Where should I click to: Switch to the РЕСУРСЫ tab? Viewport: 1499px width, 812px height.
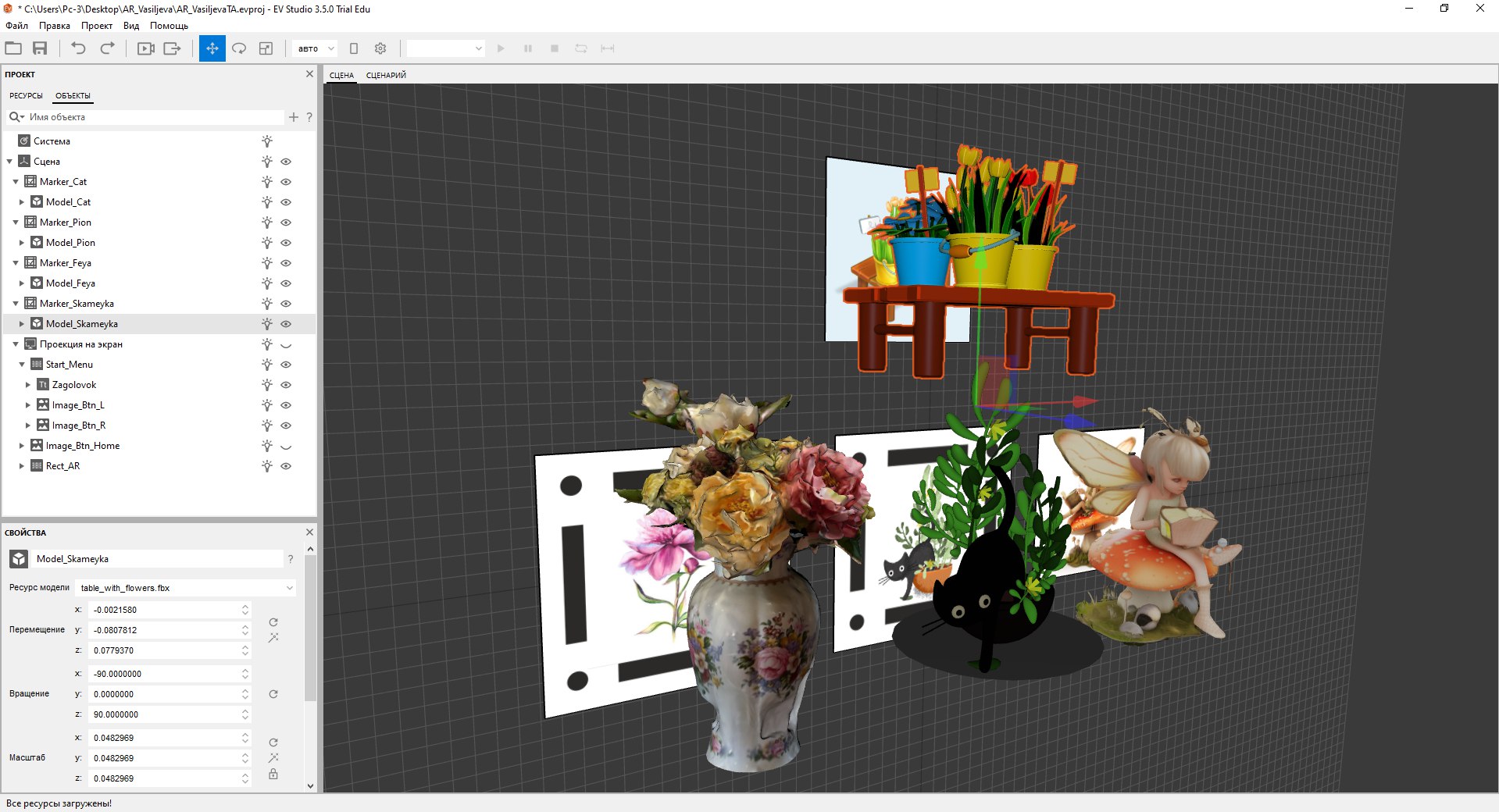point(26,96)
